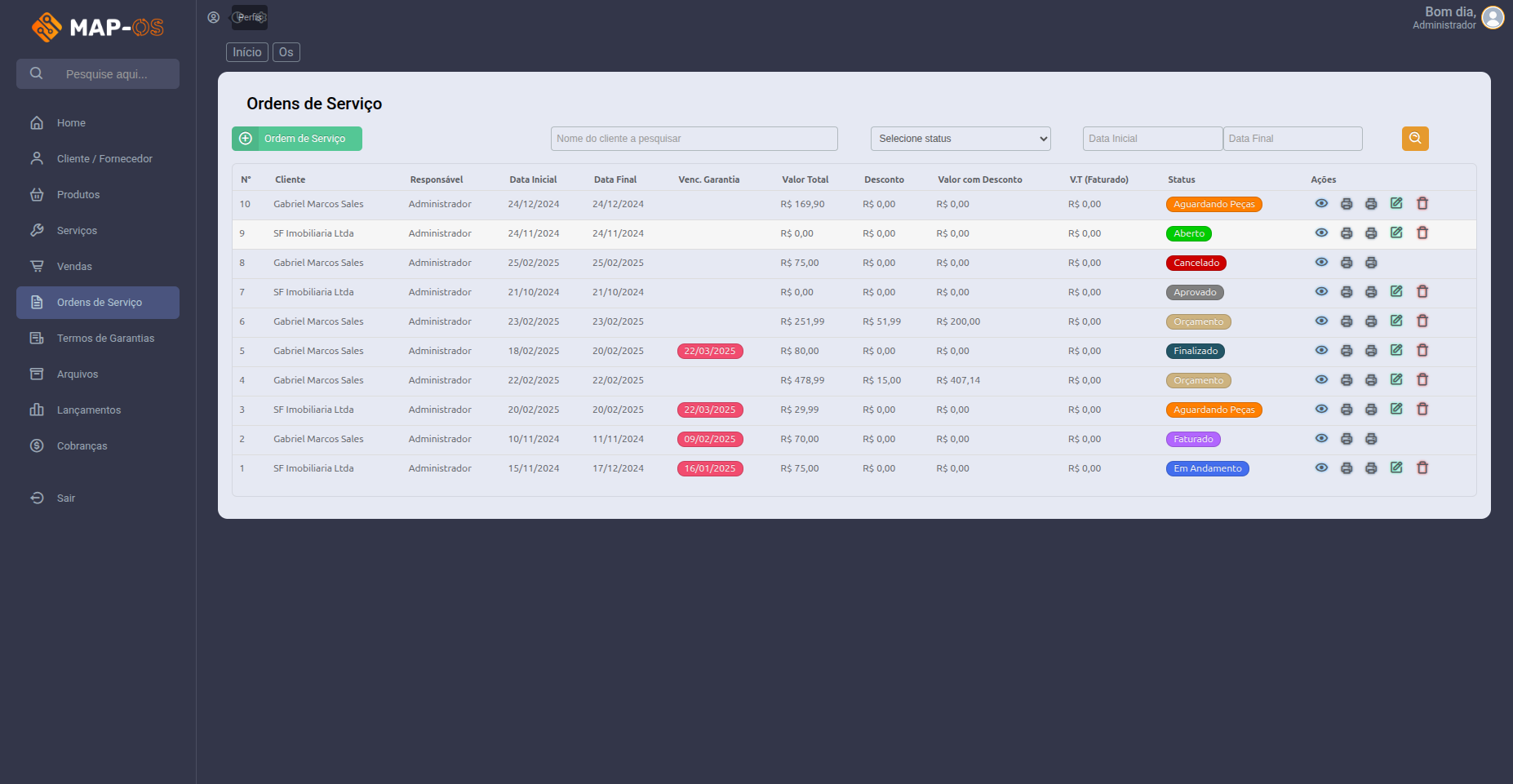Click second printer icon for order 7
Viewport: 1513px width, 784px height.
pos(1371,292)
